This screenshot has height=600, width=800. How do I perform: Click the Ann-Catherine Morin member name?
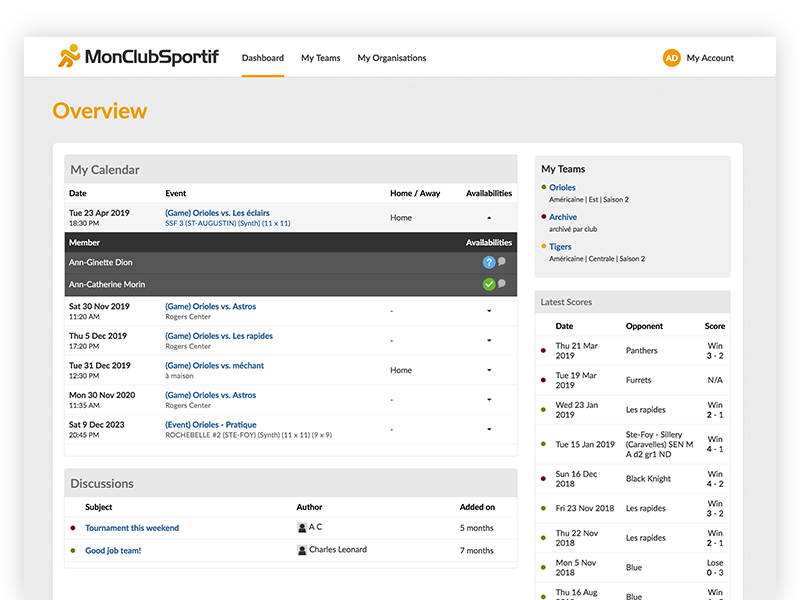pos(107,284)
